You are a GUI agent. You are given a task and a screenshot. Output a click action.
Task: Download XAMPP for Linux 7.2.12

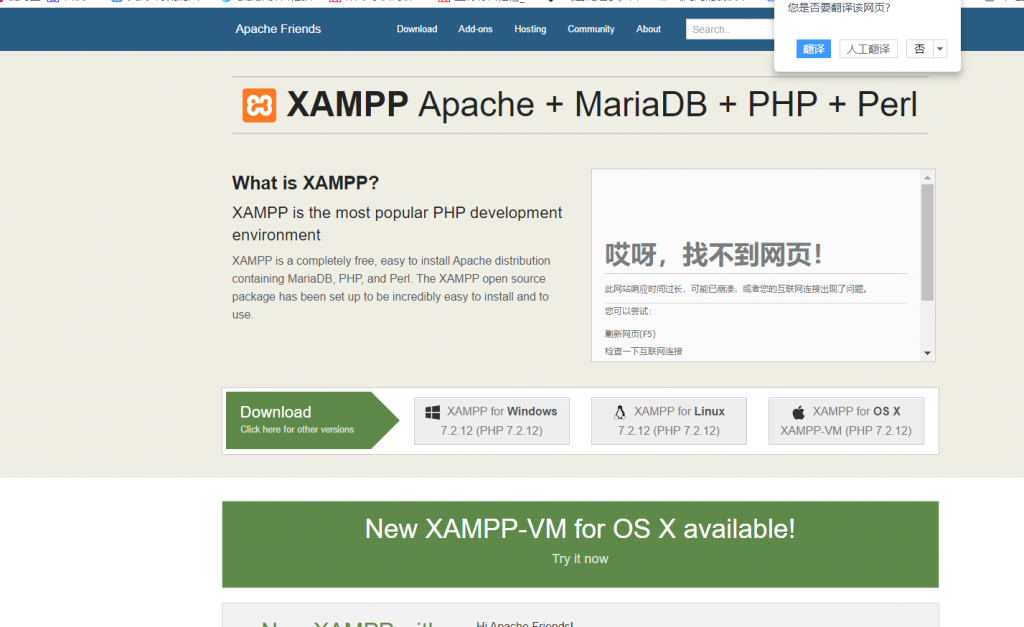669,421
